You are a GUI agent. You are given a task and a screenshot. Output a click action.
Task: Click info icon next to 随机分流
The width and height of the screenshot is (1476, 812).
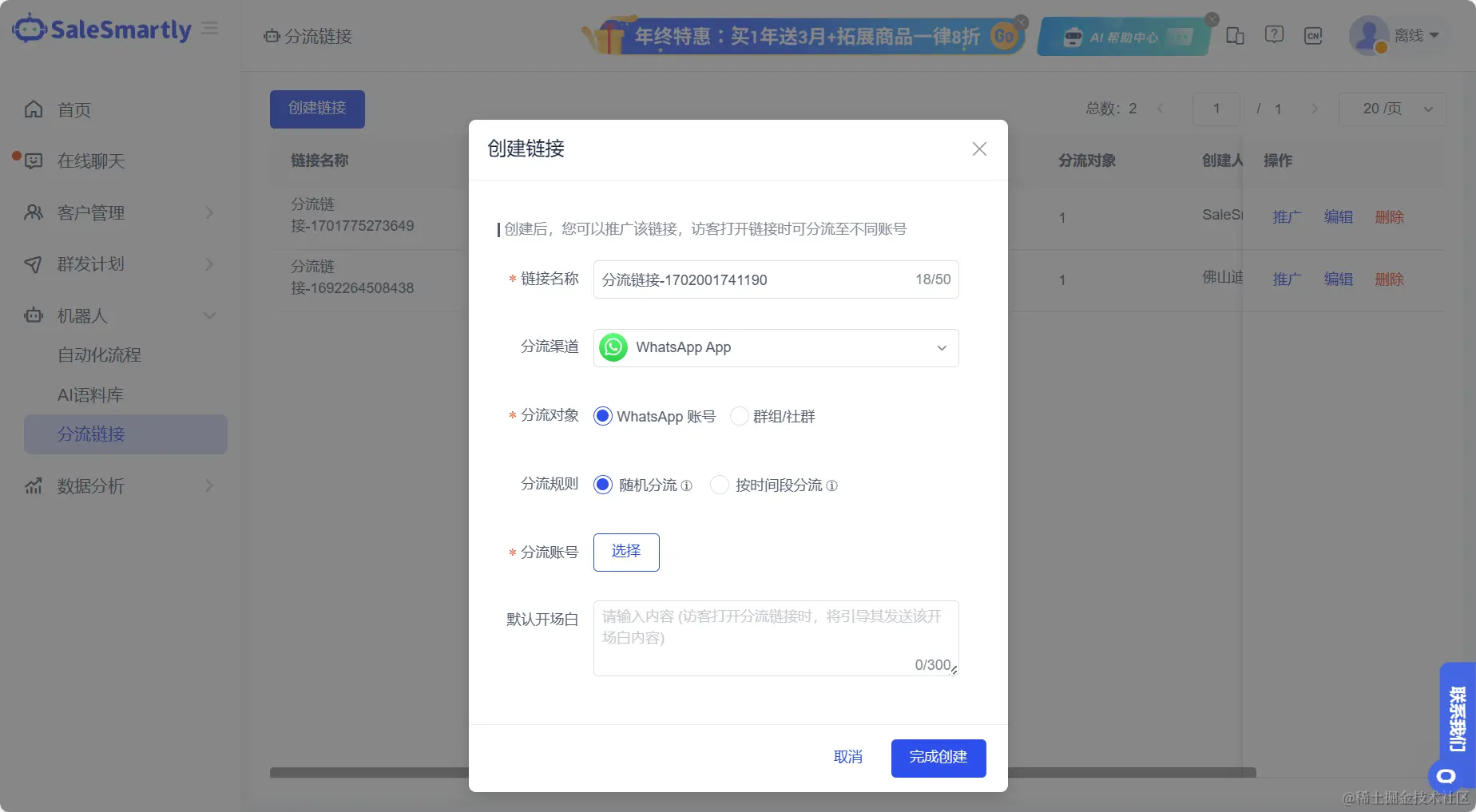(686, 485)
